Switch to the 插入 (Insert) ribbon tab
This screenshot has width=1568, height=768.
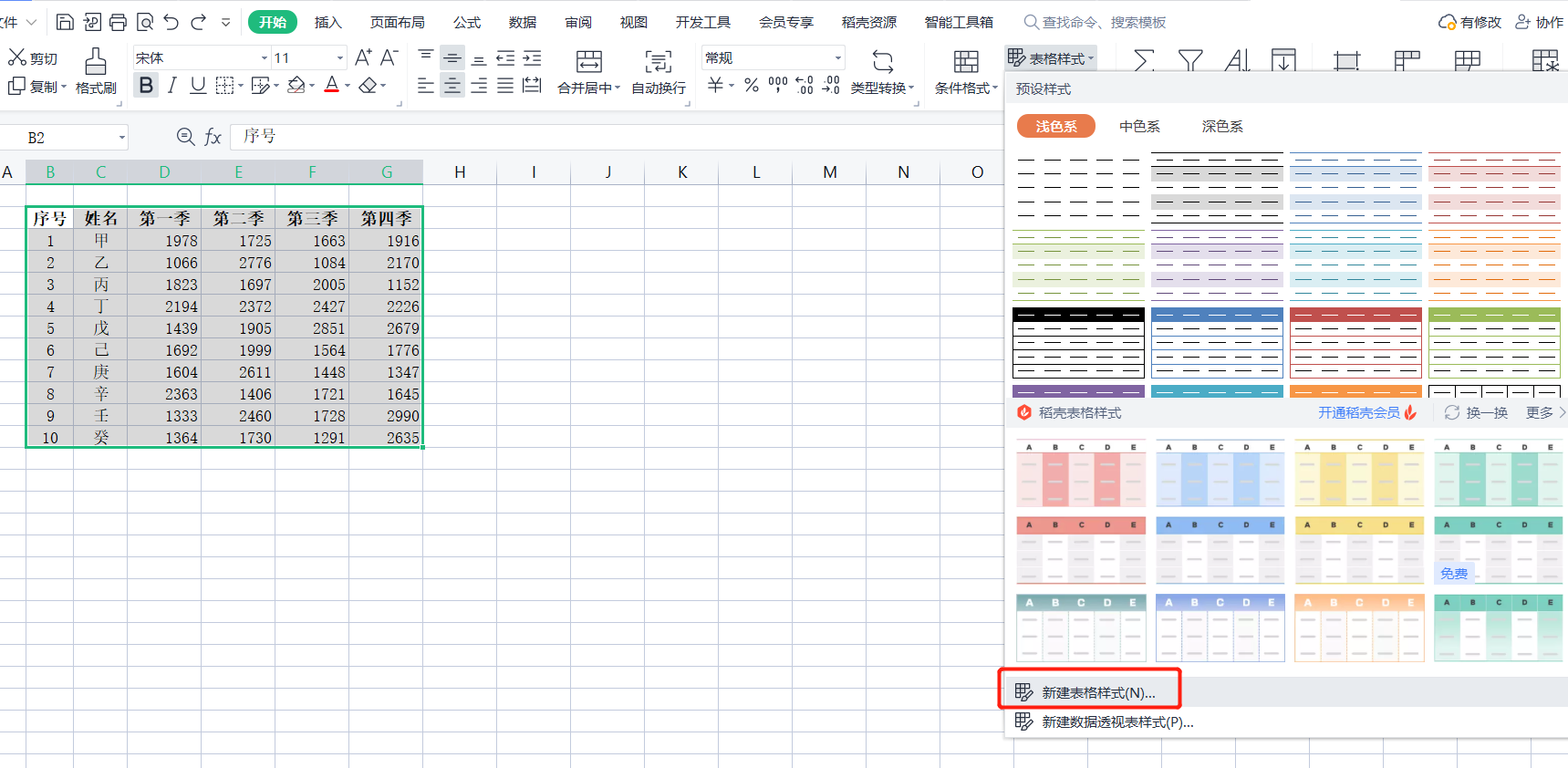coord(327,22)
